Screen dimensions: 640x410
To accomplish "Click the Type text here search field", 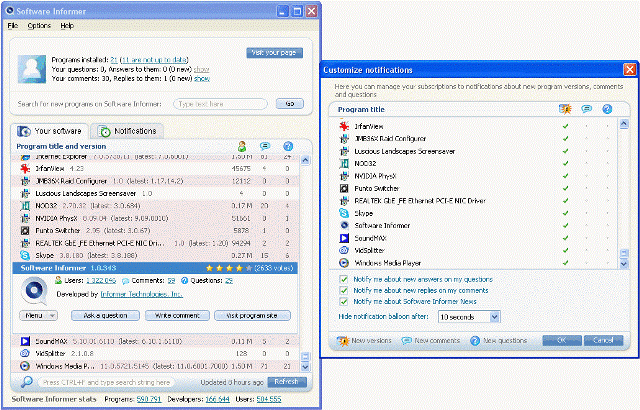I will (220, 104).
